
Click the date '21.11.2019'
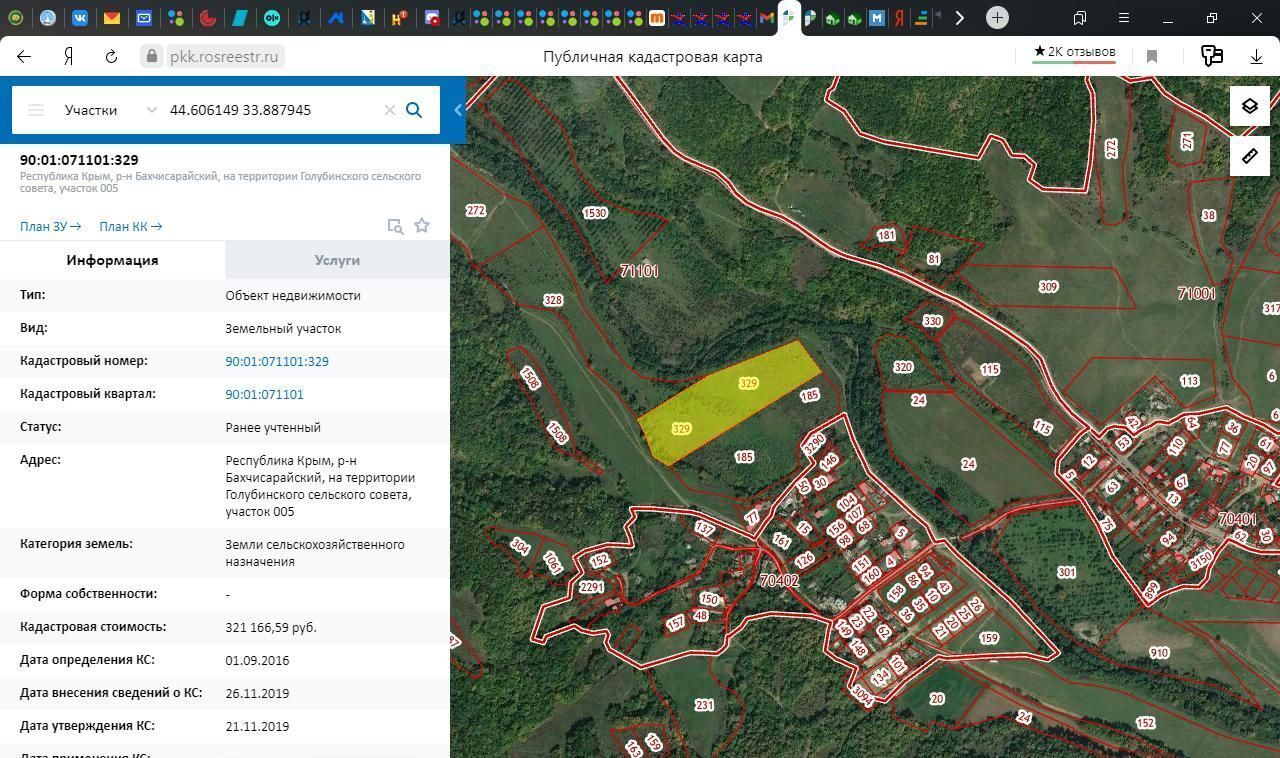click(257, 726)
